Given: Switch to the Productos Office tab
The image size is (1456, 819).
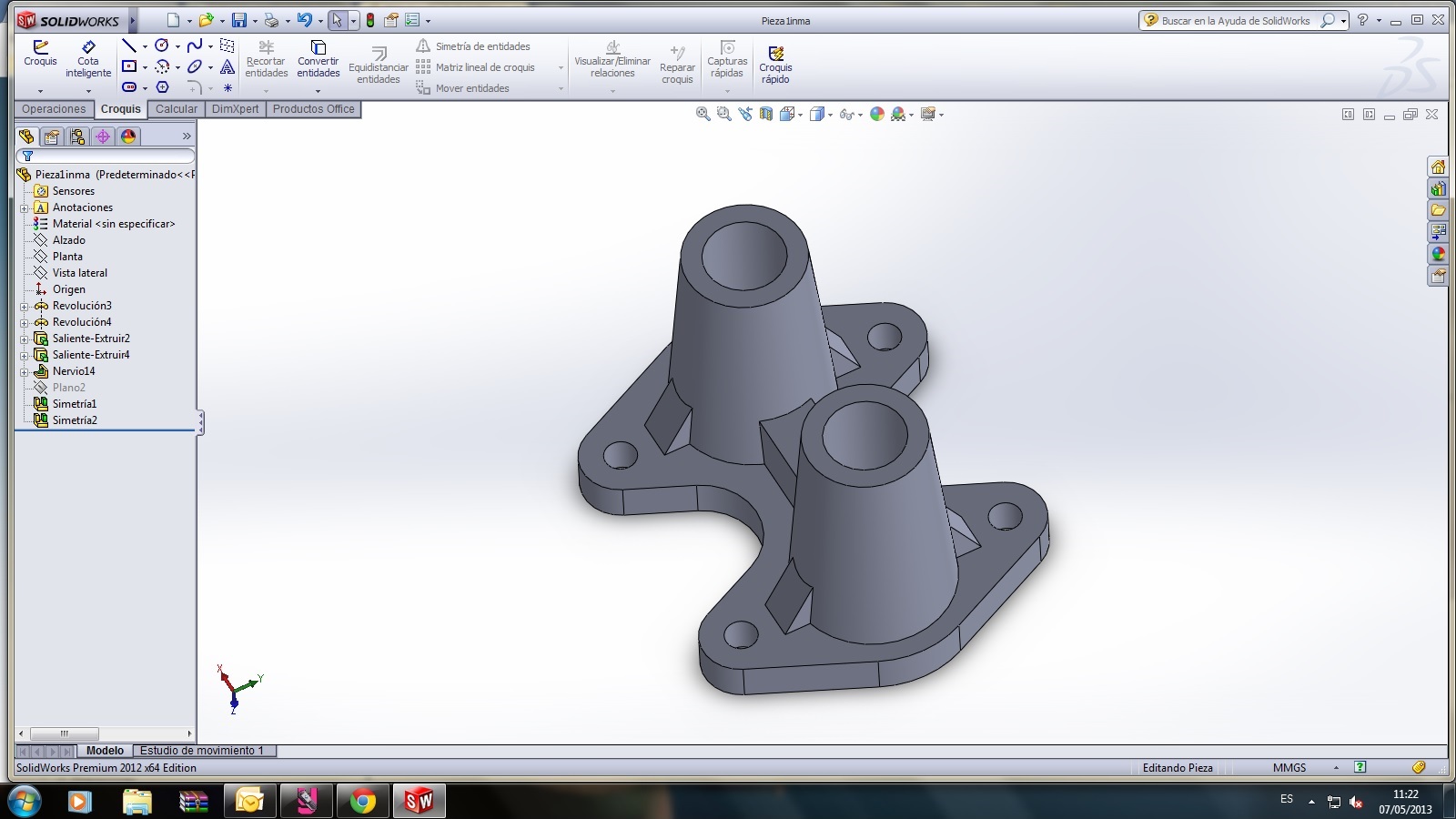Looking at the screenshot, I should [314, 109].
